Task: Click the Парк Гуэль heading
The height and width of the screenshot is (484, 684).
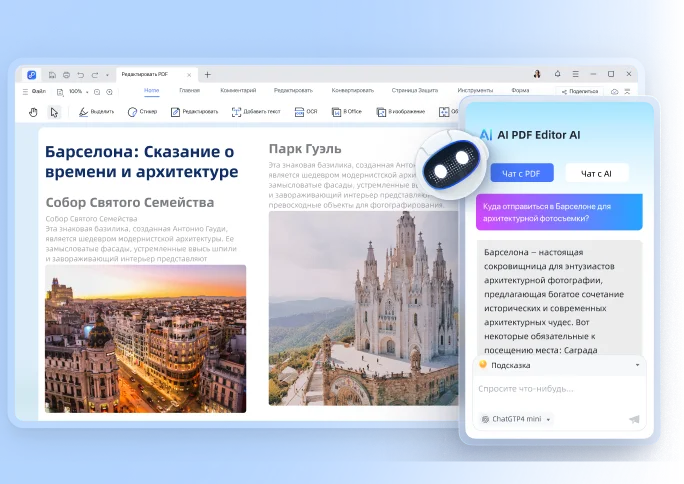Action: coord(305,149)
